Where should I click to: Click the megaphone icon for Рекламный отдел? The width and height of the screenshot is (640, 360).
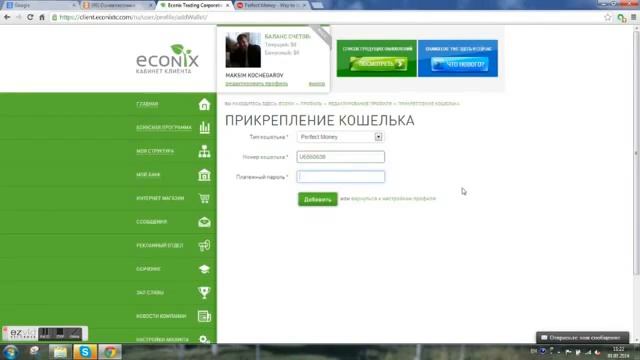pyautogui.click(x=204, y=245)
